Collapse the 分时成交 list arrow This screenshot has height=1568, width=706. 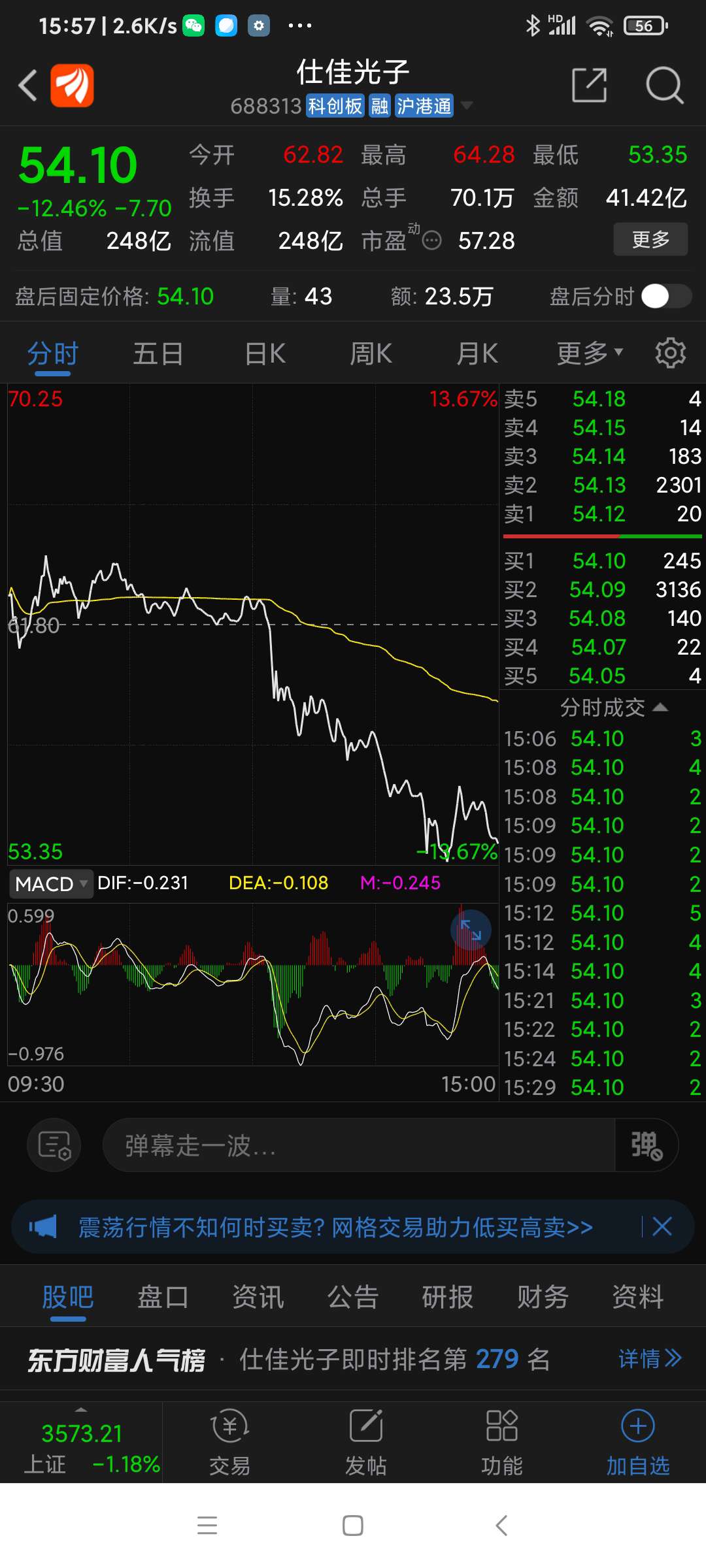(x=661, y=707)
